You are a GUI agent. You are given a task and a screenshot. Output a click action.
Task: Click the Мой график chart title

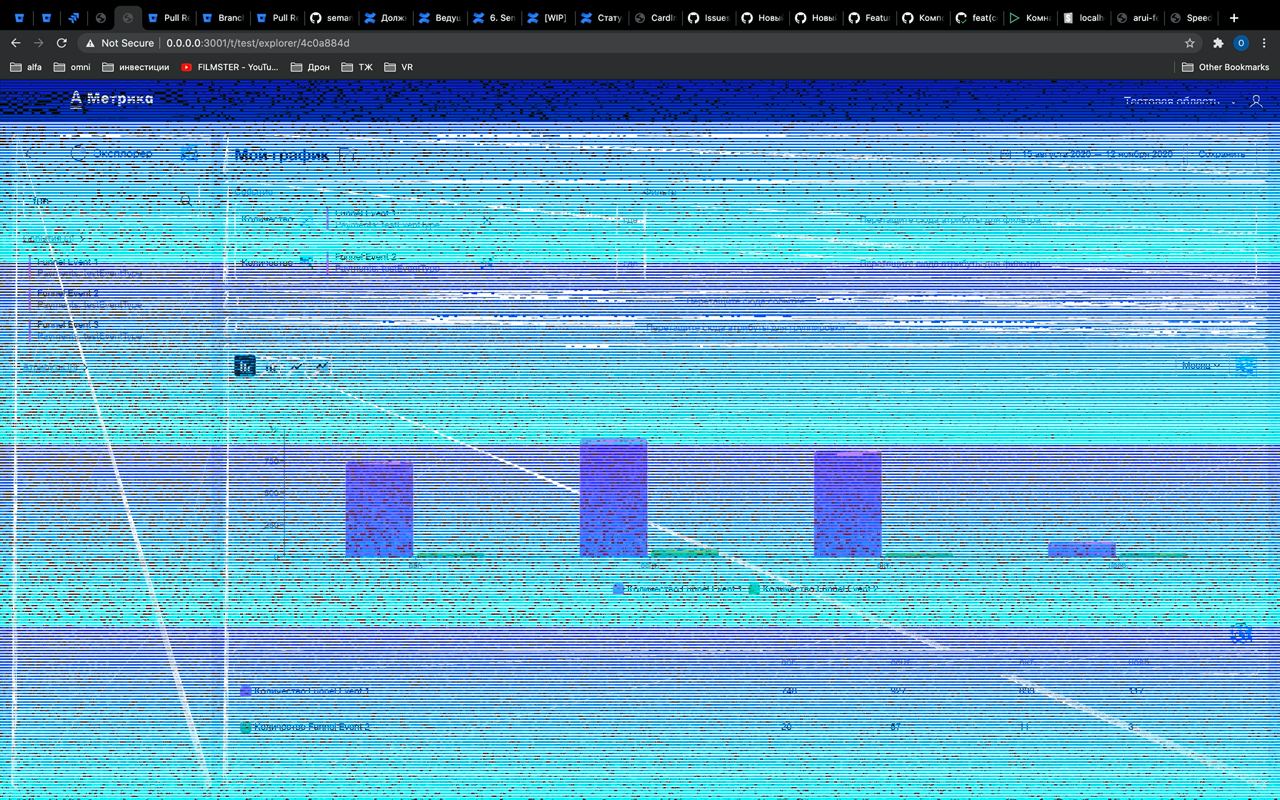coord(281,155)
